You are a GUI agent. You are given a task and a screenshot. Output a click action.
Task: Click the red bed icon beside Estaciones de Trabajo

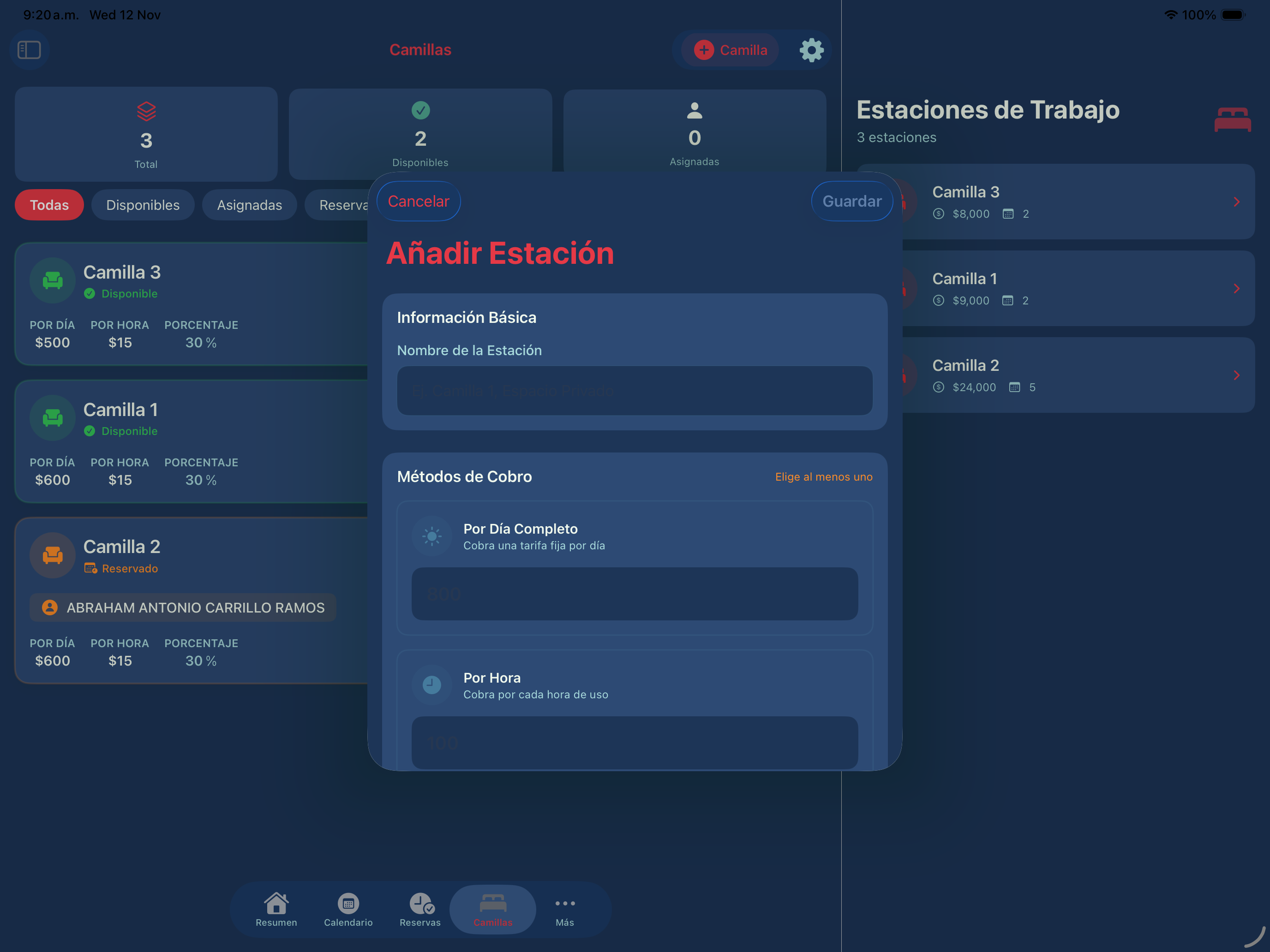(1232, 119)
